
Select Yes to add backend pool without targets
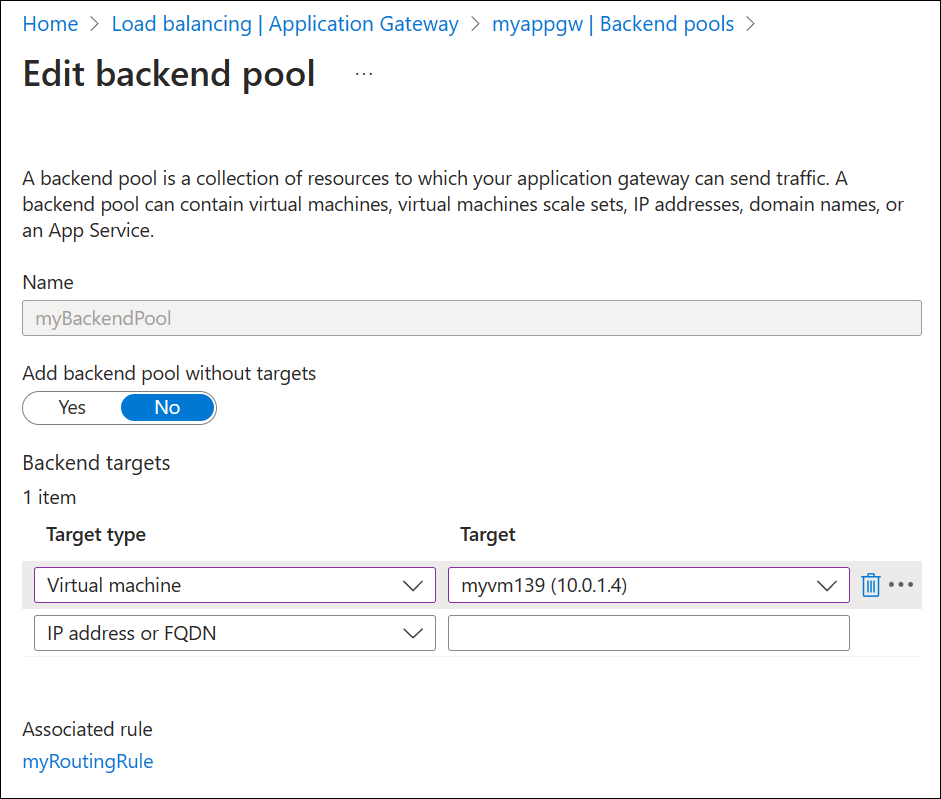[71, 407]
